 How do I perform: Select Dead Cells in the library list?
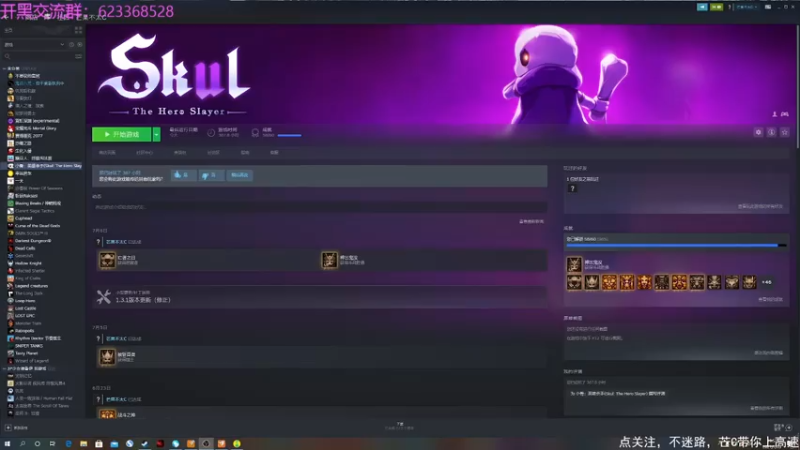point(25,248)
